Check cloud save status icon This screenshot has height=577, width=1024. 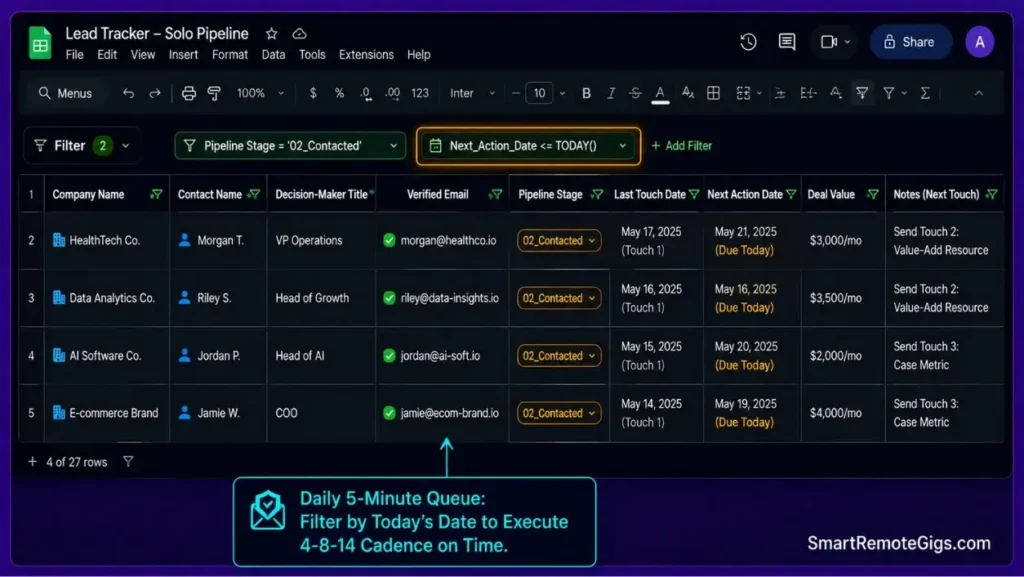click(299, 33)
